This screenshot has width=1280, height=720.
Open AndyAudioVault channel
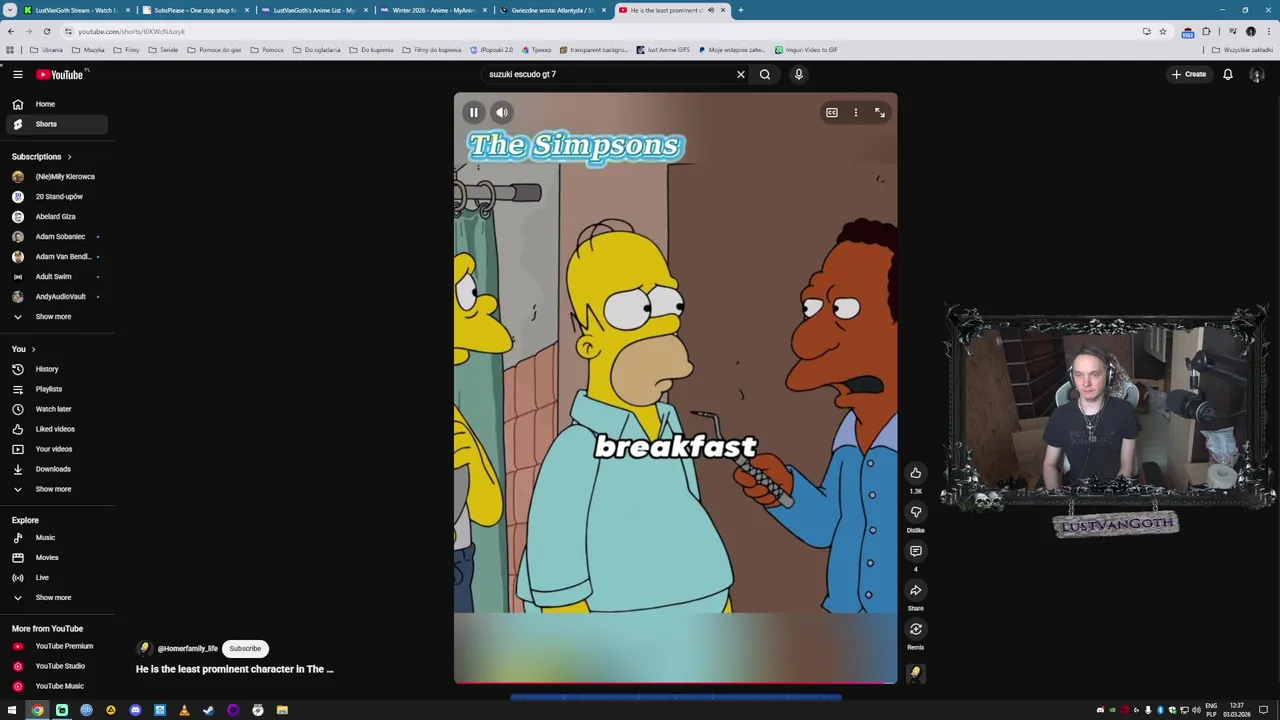point(56,296)
